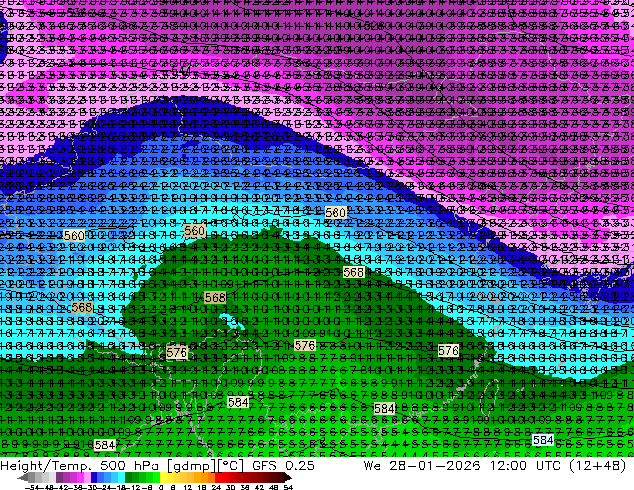This screenshot has width=634, height=490.
Task: Click the '[gdmp]' unit label
Action: coord(190,465)
